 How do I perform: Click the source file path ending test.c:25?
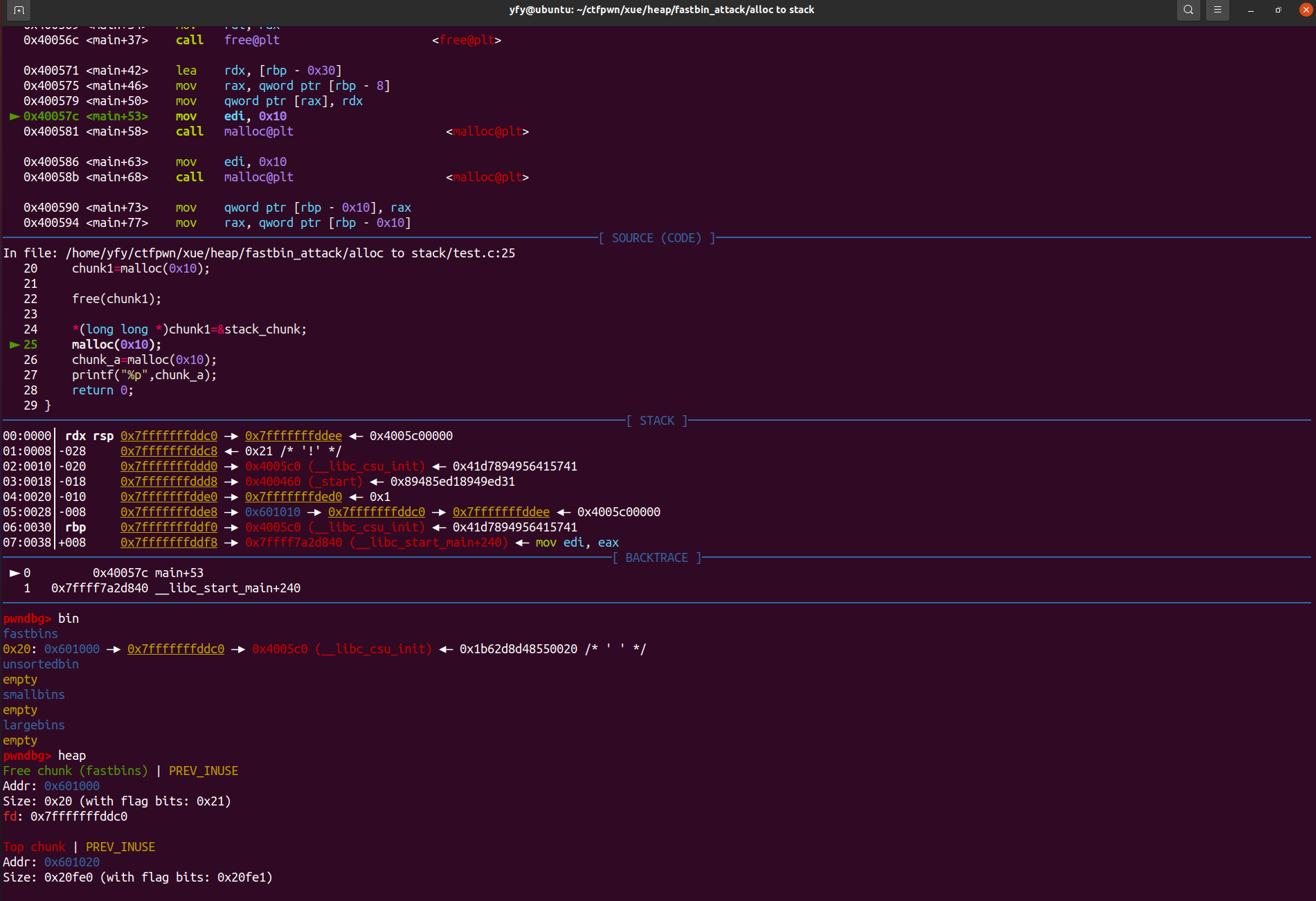coord(291,253)
